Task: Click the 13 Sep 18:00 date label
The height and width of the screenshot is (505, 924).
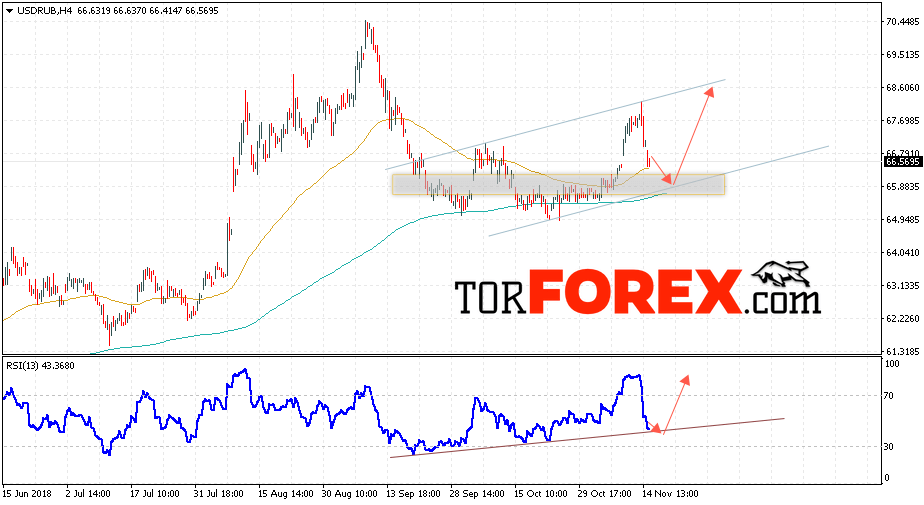Action: (413, 494)
